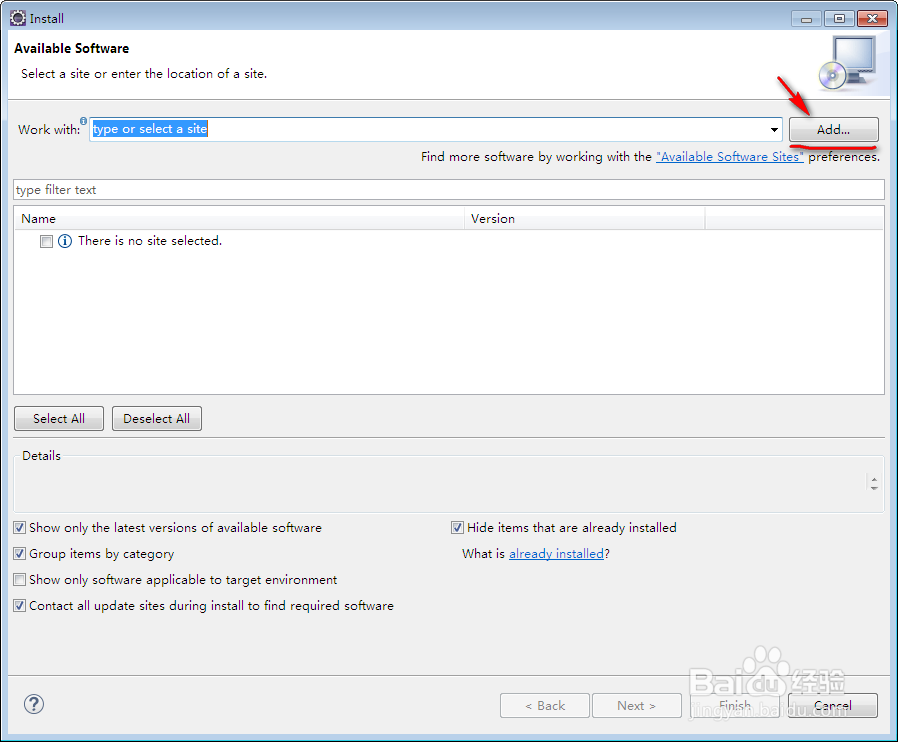Screen dimensions: 898x742
Task: Toggle 'Hide items that are already installed'
Action: 457,528
